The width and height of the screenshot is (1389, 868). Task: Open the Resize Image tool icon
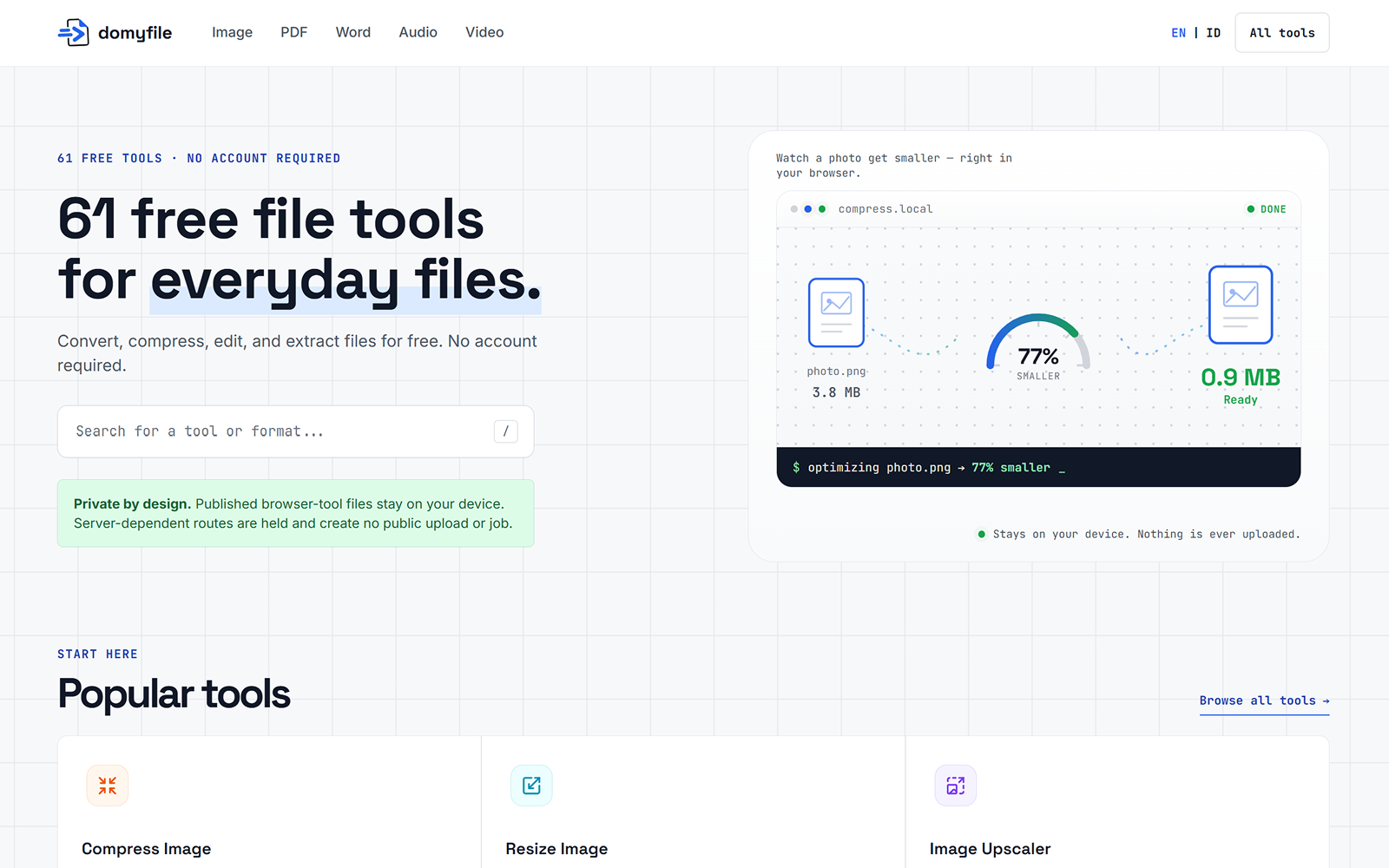[x=531, y=786]
